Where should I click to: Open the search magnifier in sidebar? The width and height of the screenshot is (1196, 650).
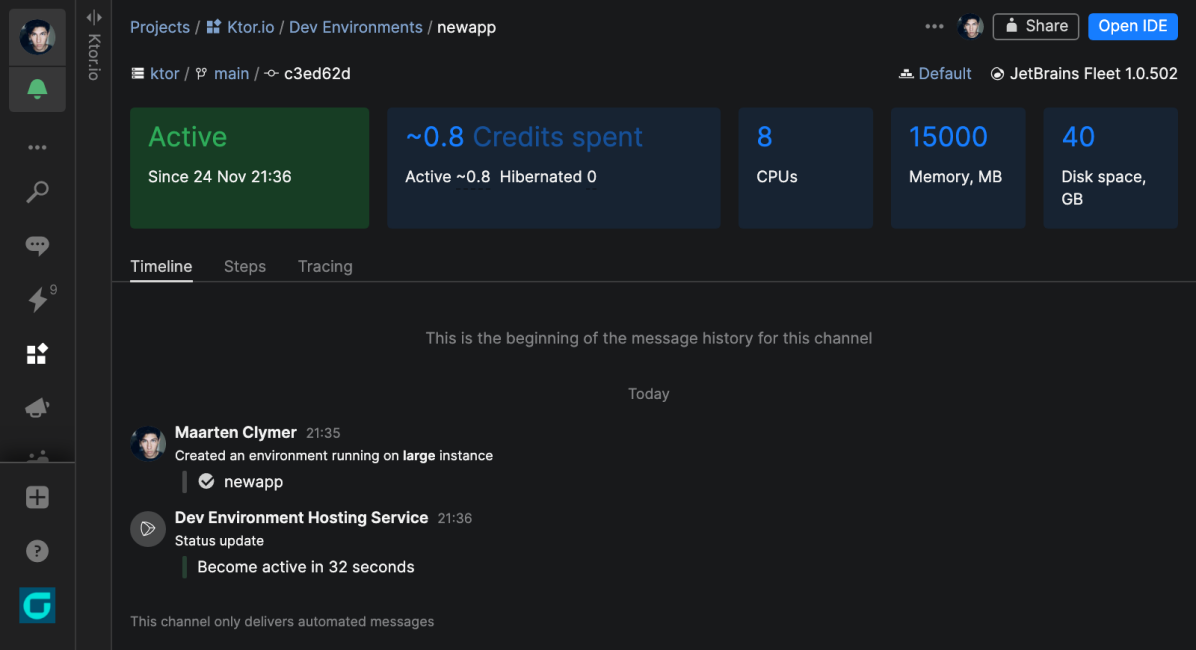pos(37,192)
